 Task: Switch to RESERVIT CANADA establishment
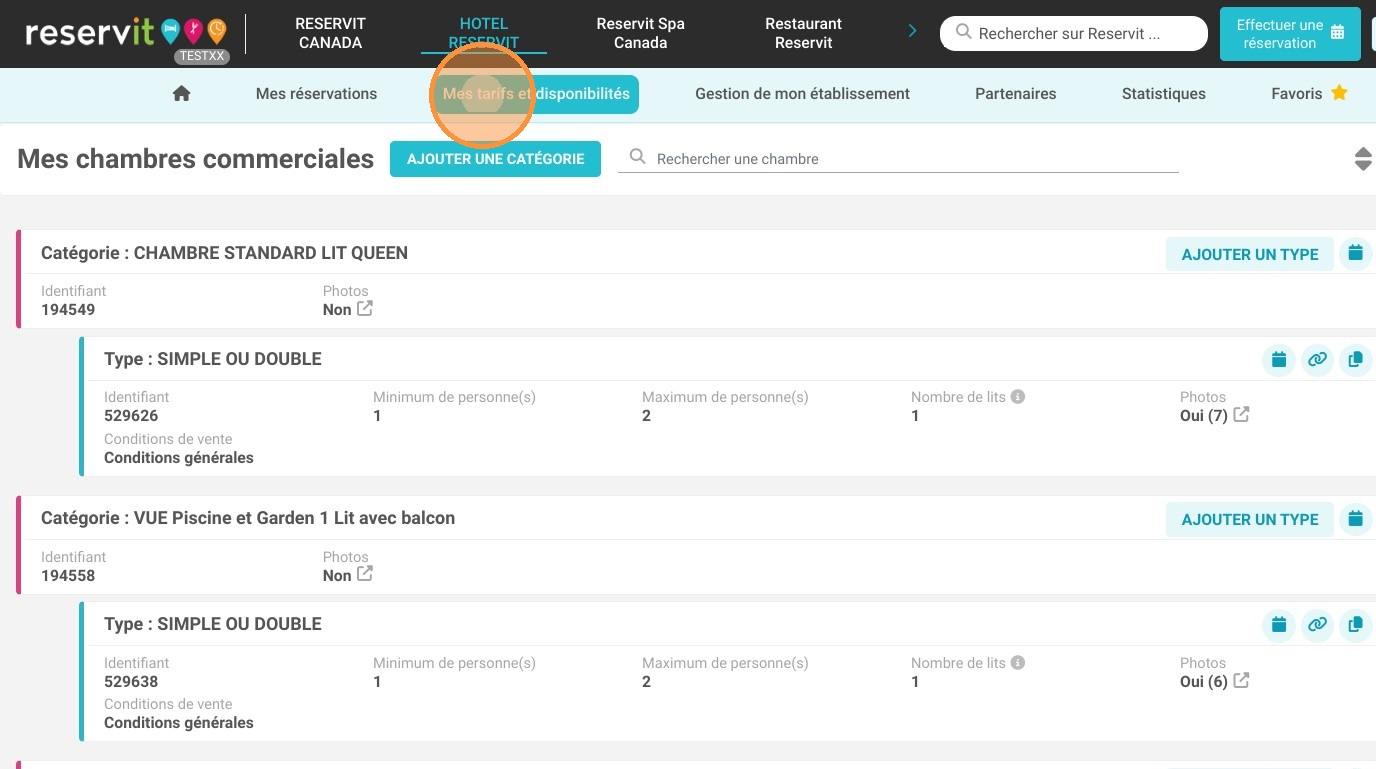tap(330, 33)
